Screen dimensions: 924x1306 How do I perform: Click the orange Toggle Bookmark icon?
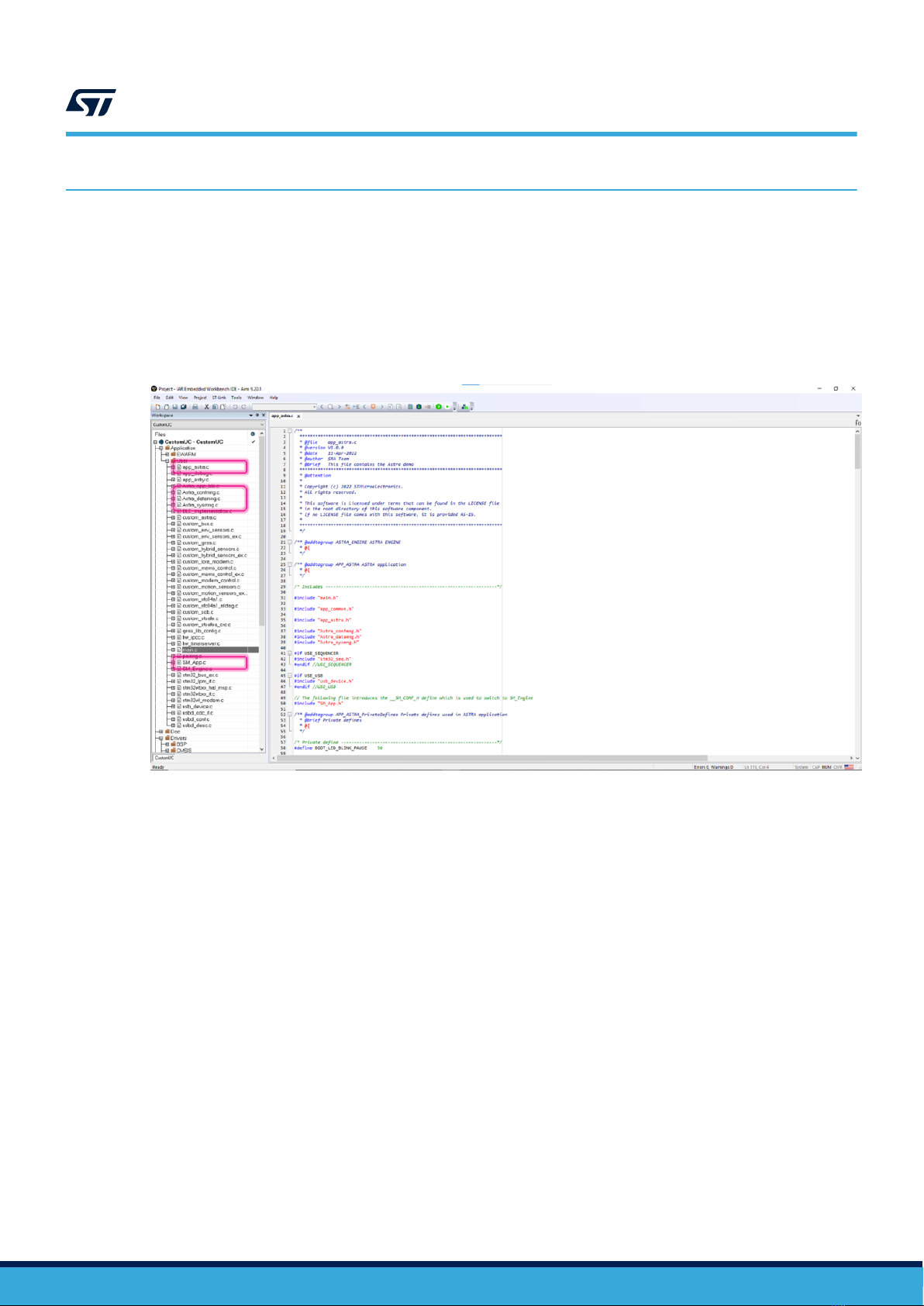pyautogui.click(x=373, y=406)
